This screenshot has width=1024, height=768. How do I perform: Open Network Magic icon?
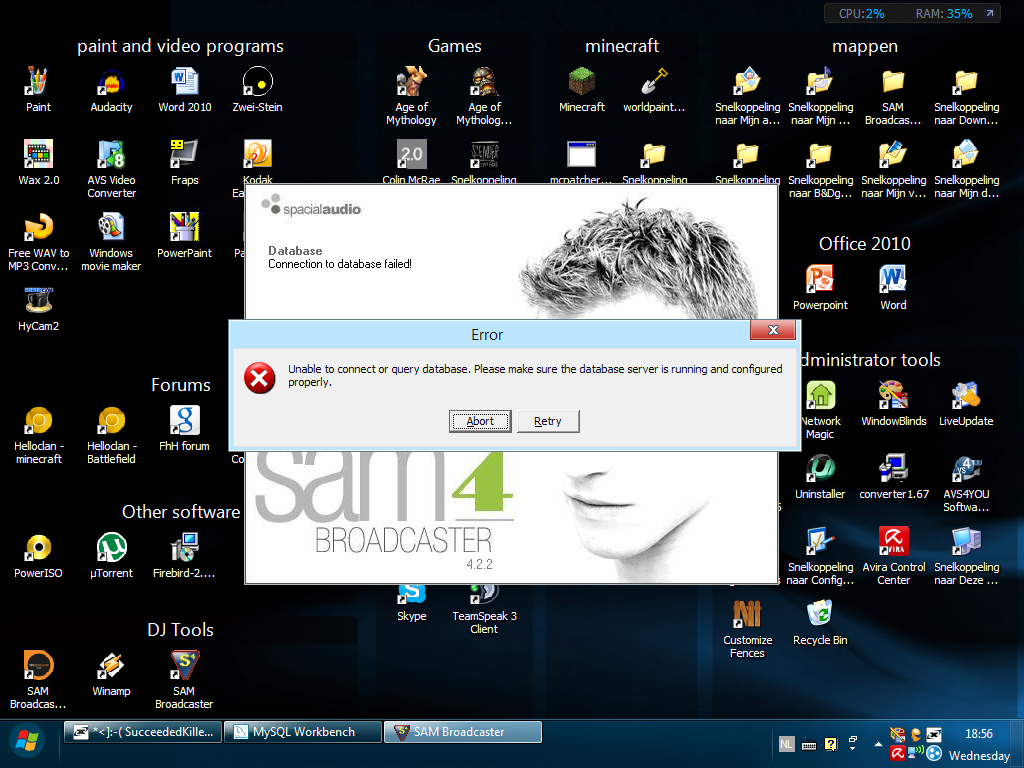click(820, 410)
